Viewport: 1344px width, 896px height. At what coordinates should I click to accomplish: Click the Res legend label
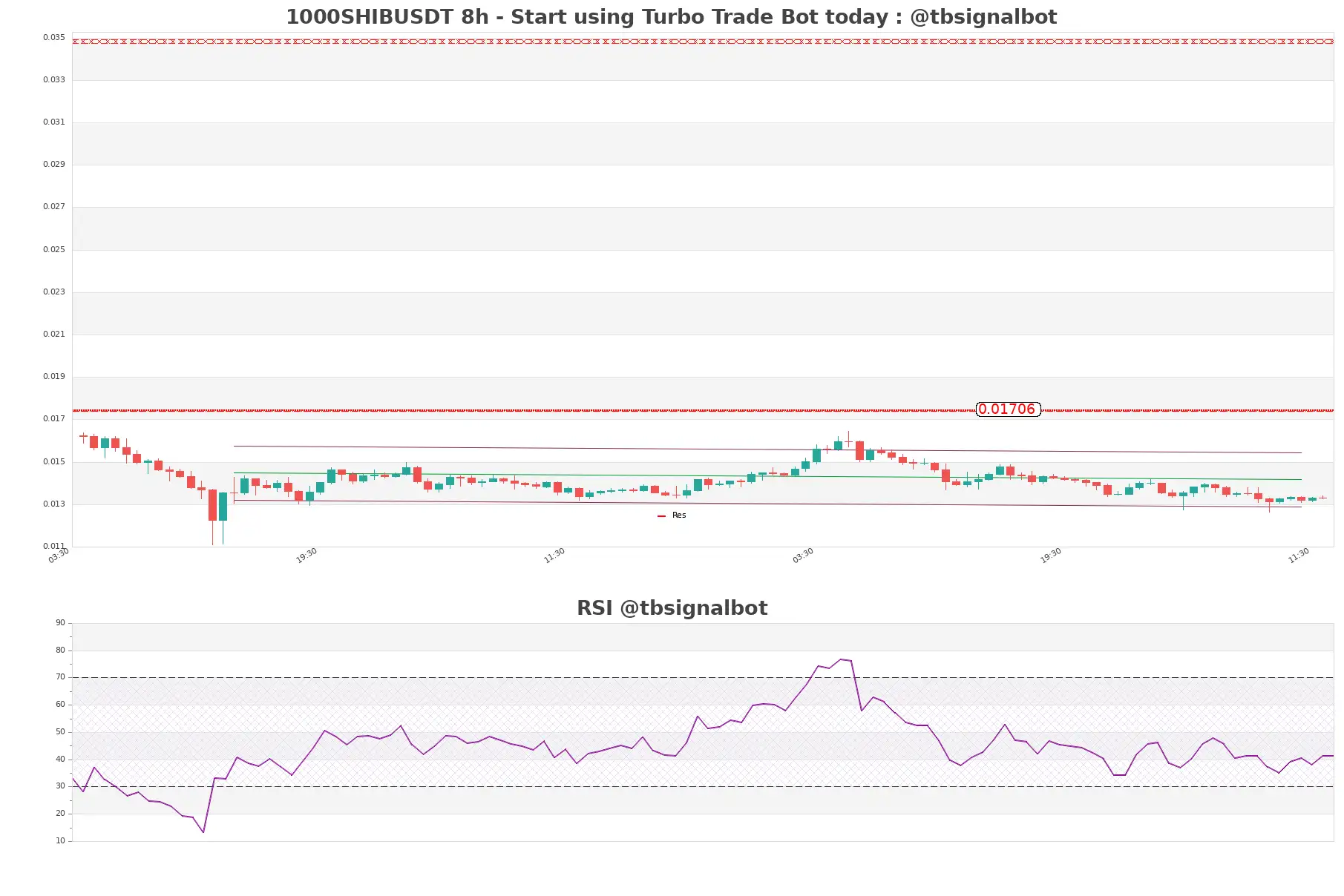679,515
